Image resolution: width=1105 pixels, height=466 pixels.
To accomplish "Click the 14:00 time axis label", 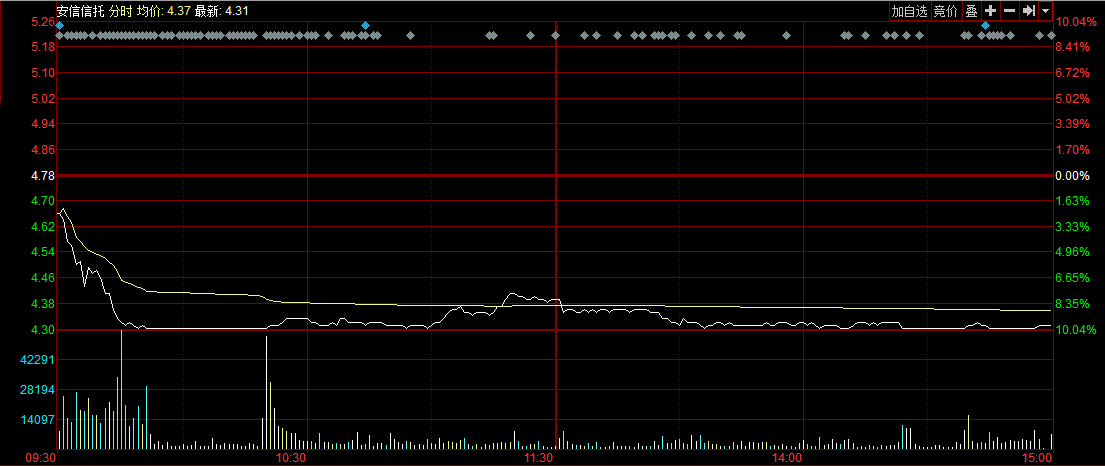I will point(787,458).
